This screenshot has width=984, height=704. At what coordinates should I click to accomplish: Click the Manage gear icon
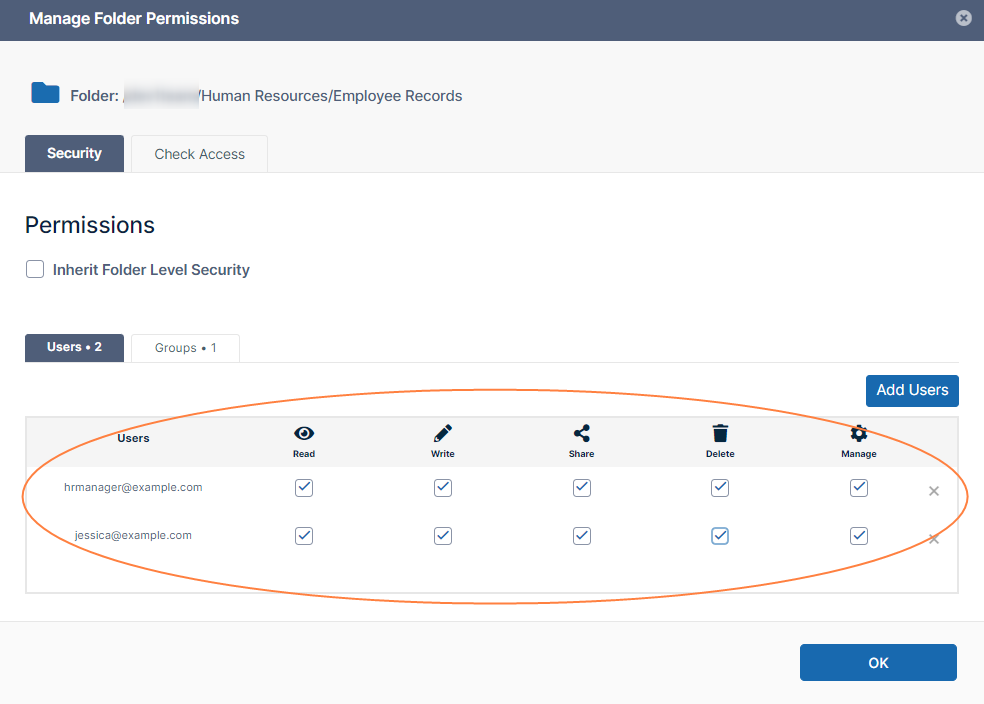[x=858, y=434]
